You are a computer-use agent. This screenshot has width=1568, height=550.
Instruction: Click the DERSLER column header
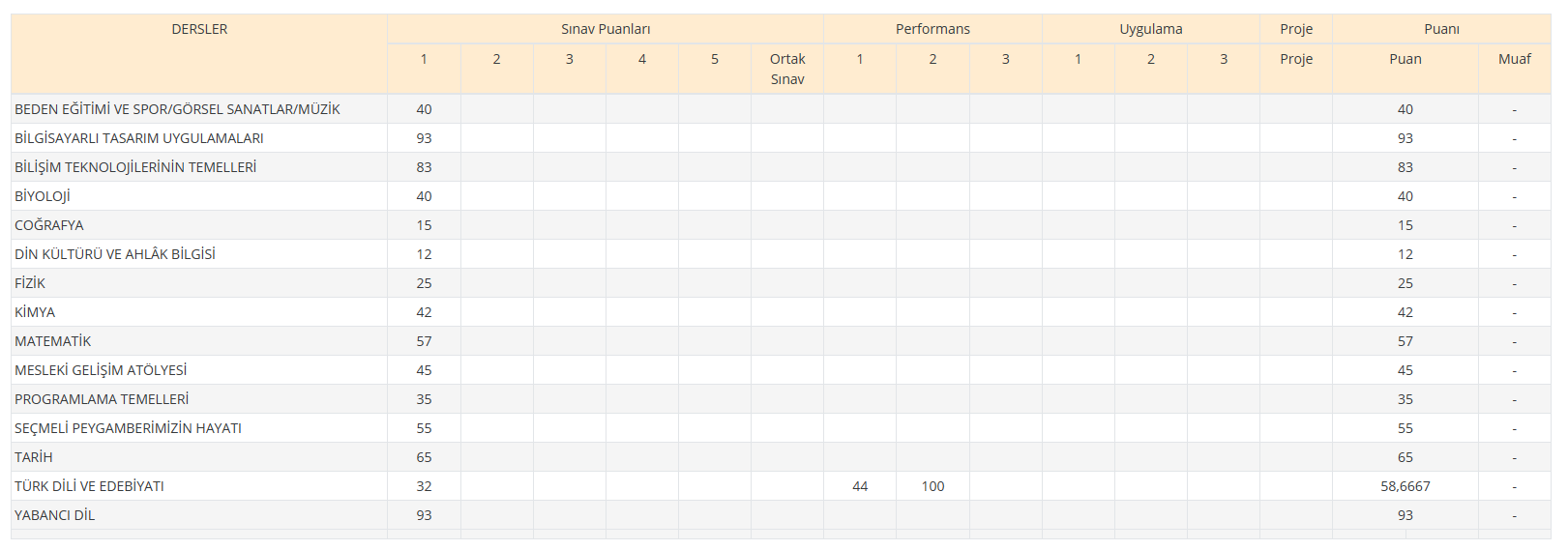point(199,29)
